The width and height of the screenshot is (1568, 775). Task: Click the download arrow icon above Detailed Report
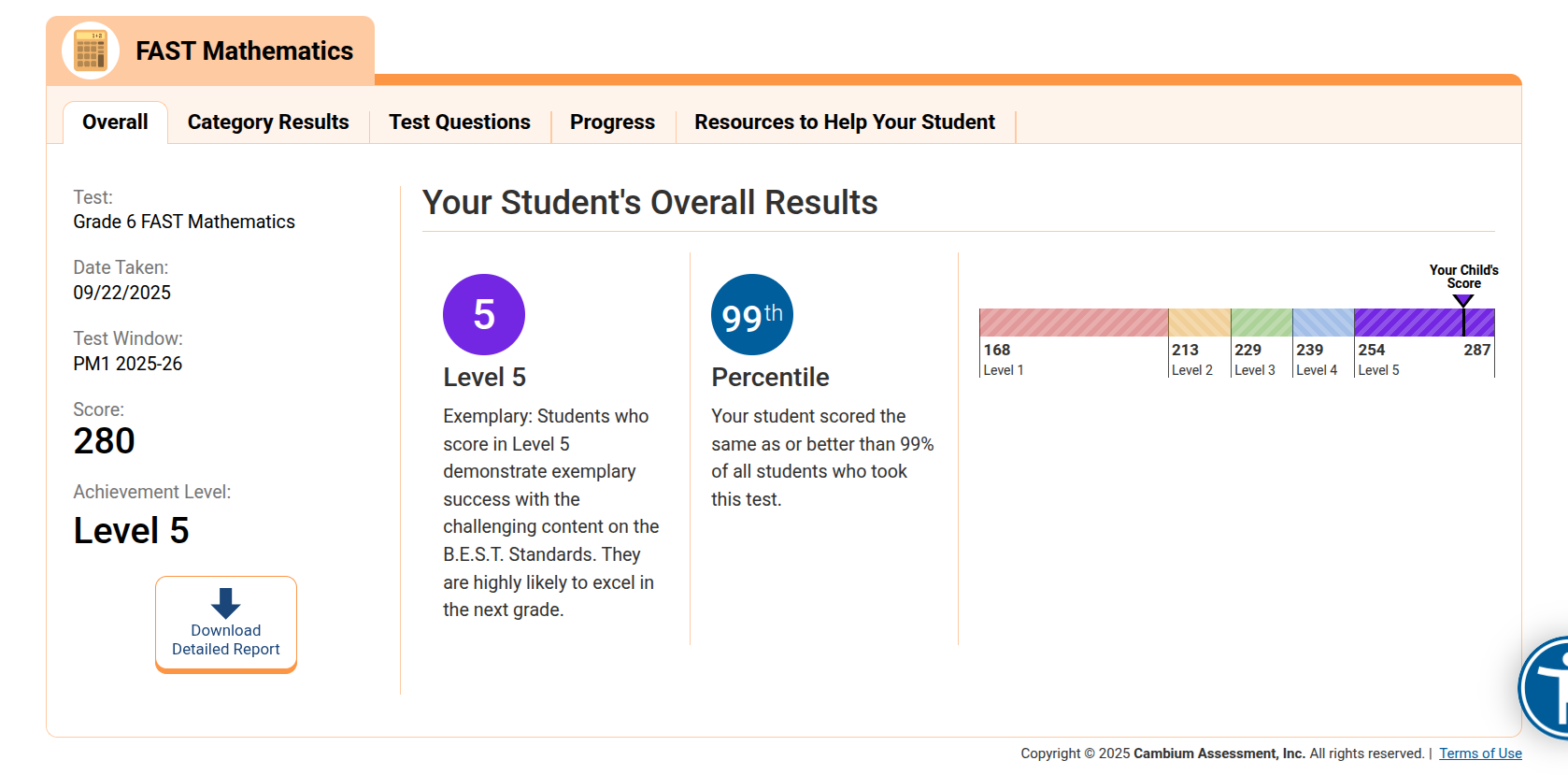(225, 603)
